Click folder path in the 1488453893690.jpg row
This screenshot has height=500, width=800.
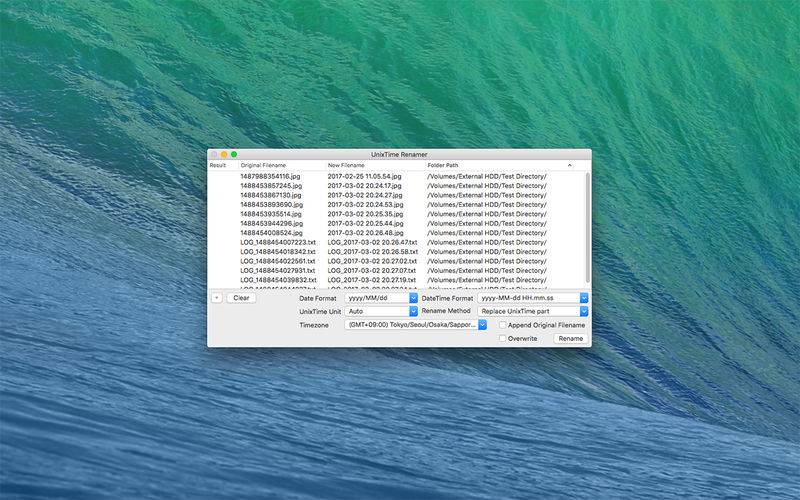(487, 205)
